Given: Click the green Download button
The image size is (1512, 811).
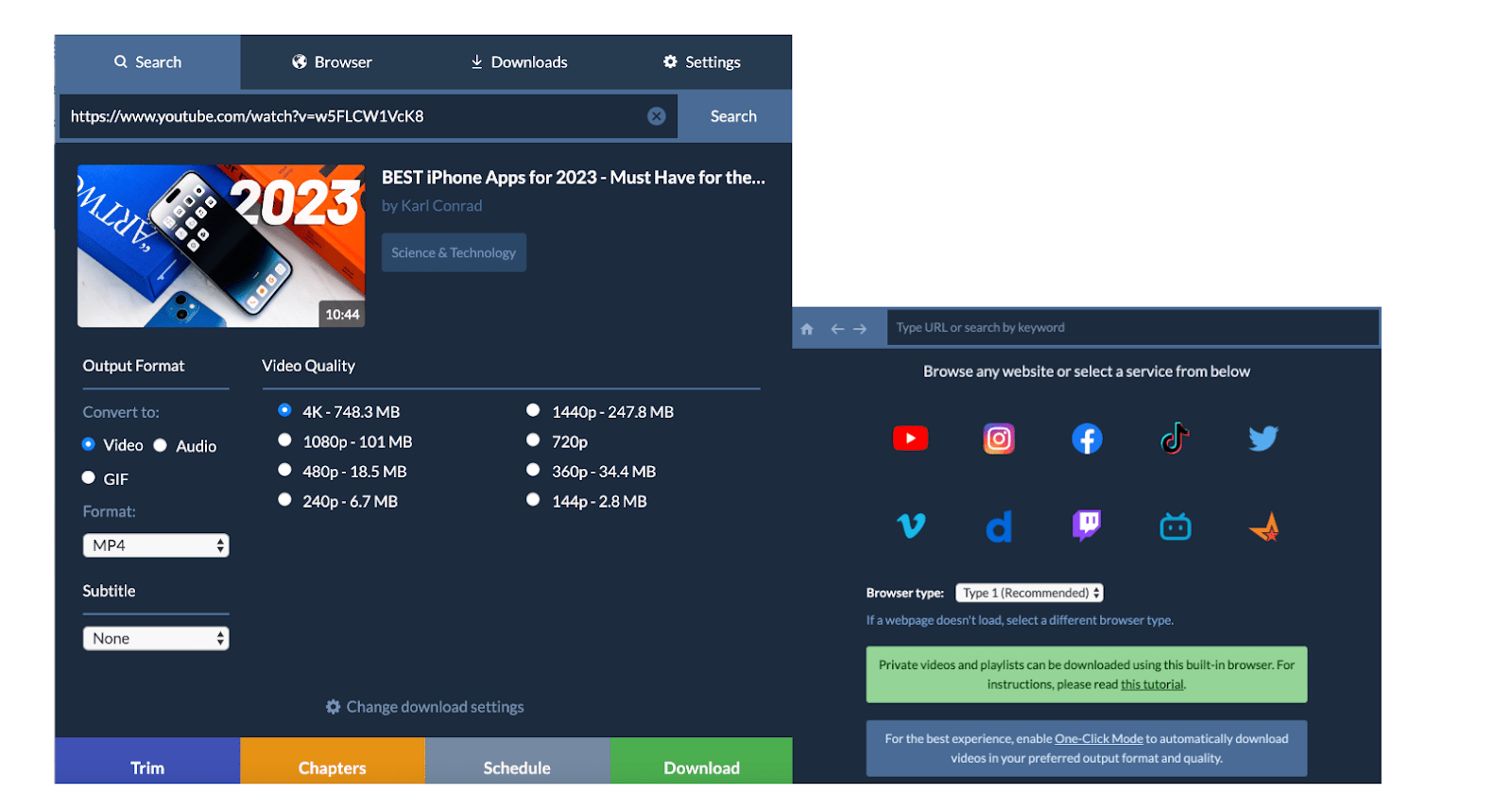Looking at the screenshot, I should pyautogui.click(x=701, y=762).
